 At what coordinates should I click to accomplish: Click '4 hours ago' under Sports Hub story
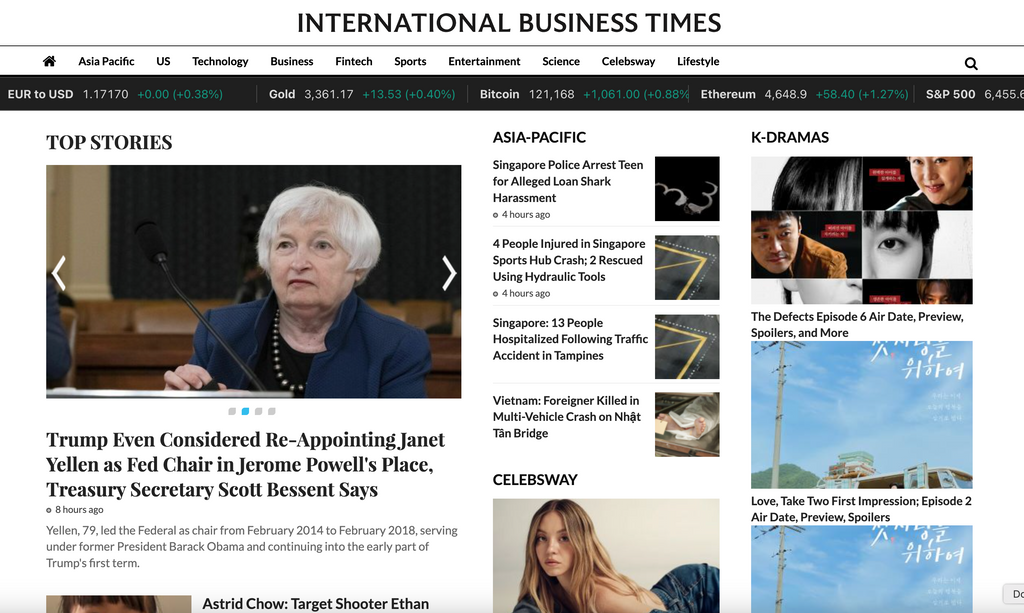[526, 294]
